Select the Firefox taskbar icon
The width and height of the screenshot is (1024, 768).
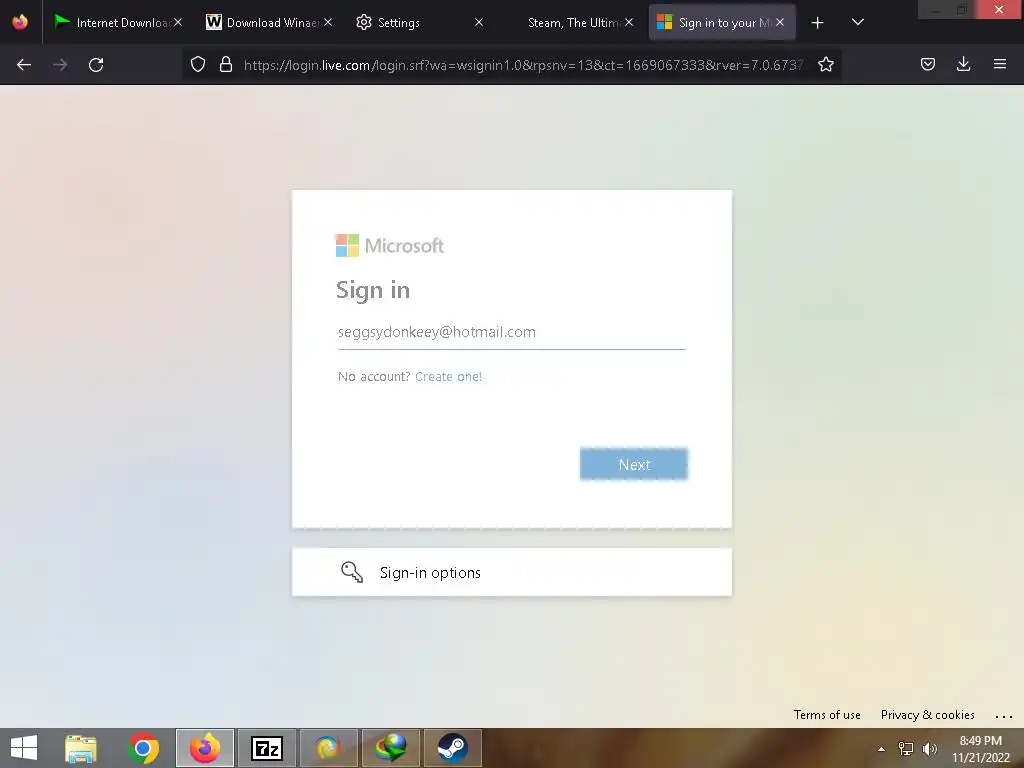pos(205,748)
